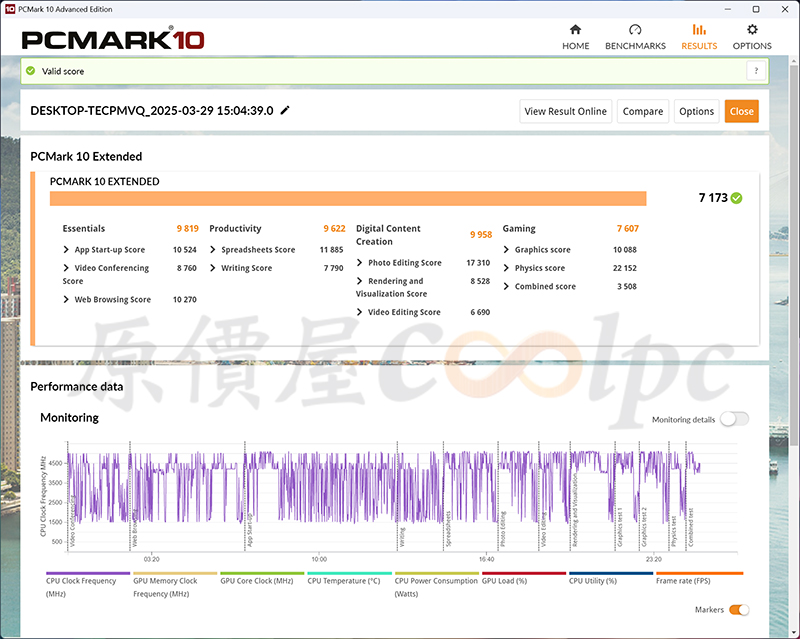Click the green check beside score 7 173
This screenshot has height=639, width=800.
(736, 198)
